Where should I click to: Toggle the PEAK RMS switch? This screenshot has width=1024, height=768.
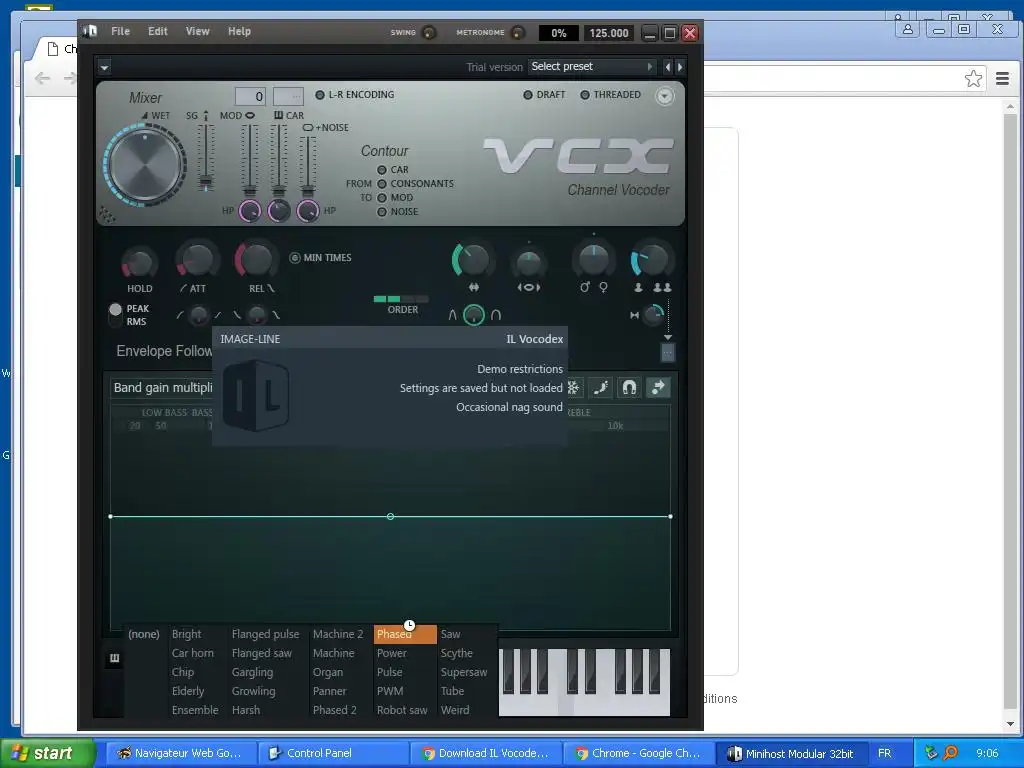coord(116,315)
